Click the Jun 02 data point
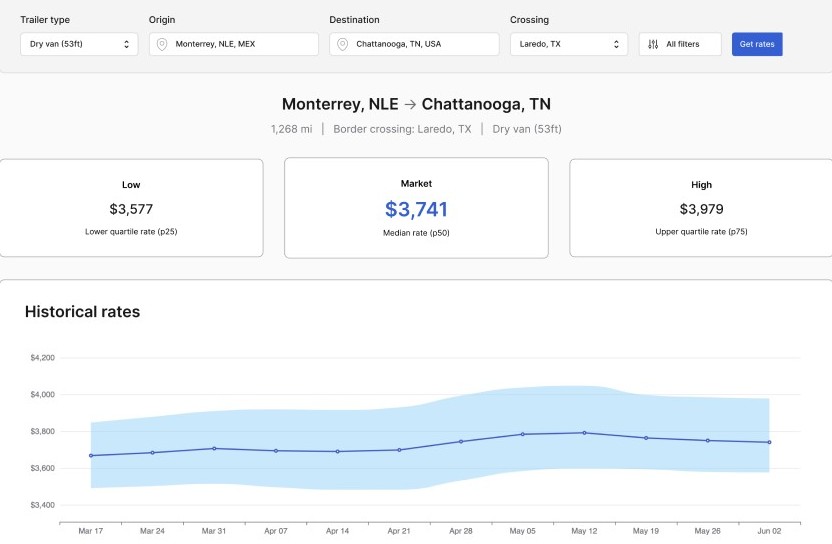The width and height of the screenshot is (832, 544). coord(769,442)
